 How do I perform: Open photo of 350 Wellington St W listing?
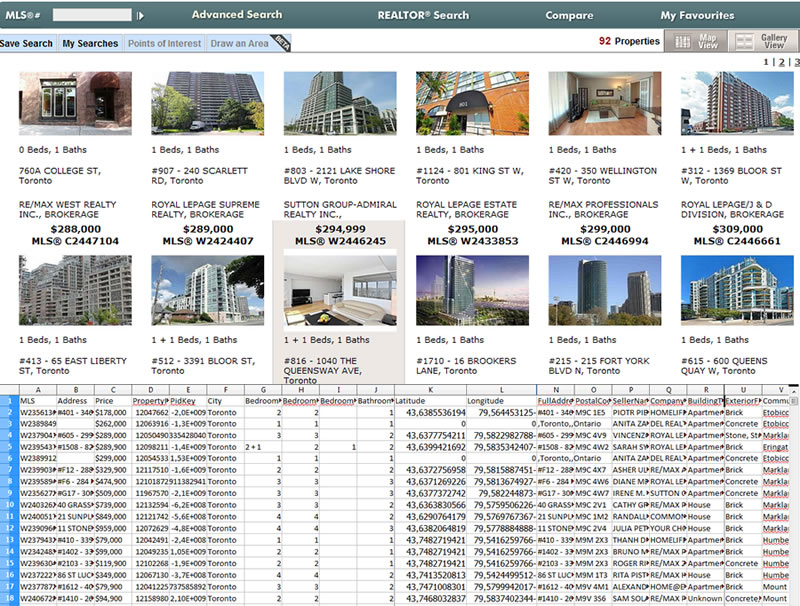coord(605,103)
